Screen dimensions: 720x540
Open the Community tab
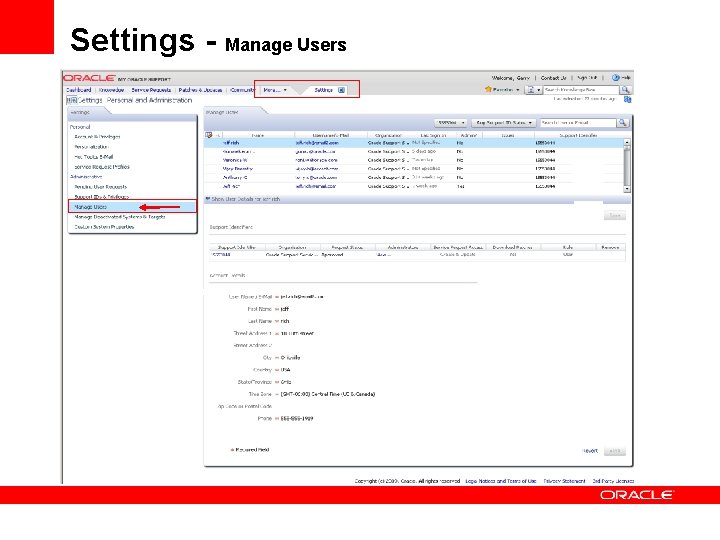click(242, 90)
